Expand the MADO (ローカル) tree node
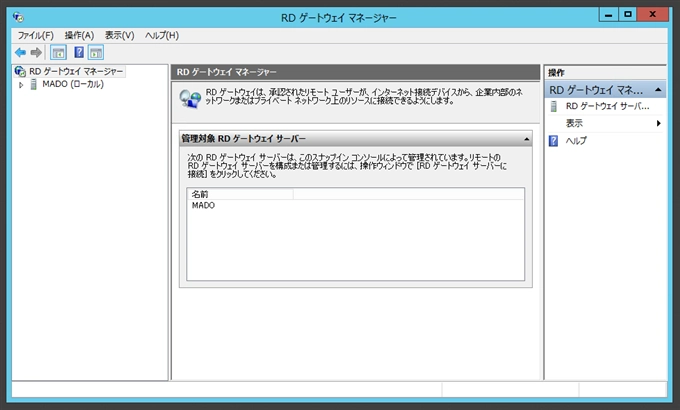This screenshot has height=410, width=680. click(21, 85)
